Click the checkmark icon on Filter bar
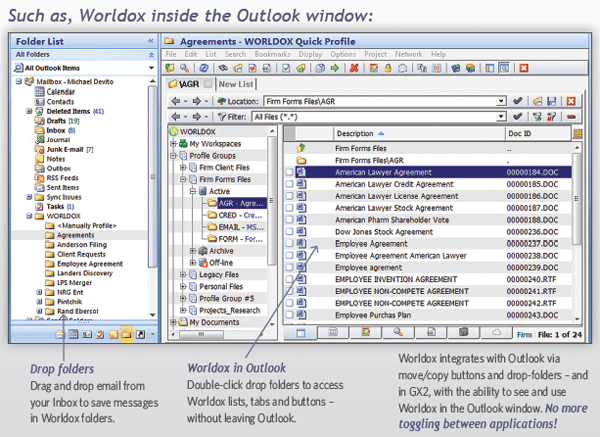 (x=518, y=116)
